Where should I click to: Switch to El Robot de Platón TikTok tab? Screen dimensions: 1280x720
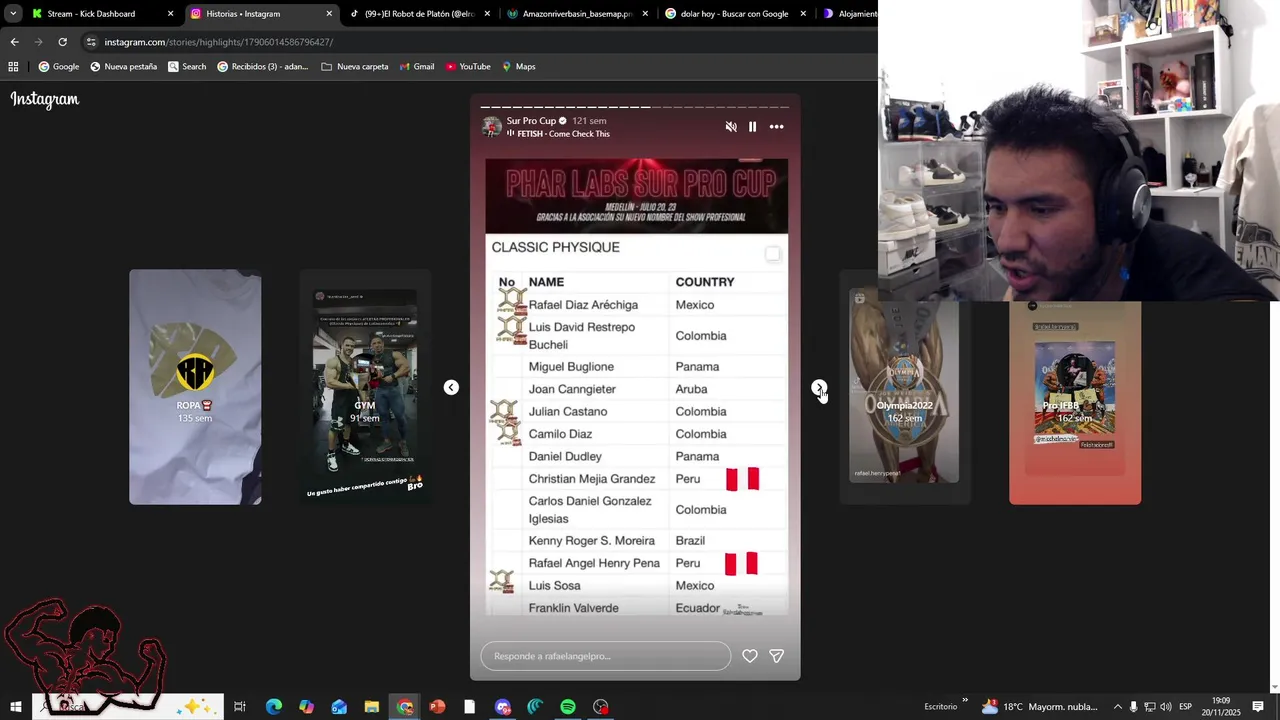pyautogui.click(x=417, y=14)
